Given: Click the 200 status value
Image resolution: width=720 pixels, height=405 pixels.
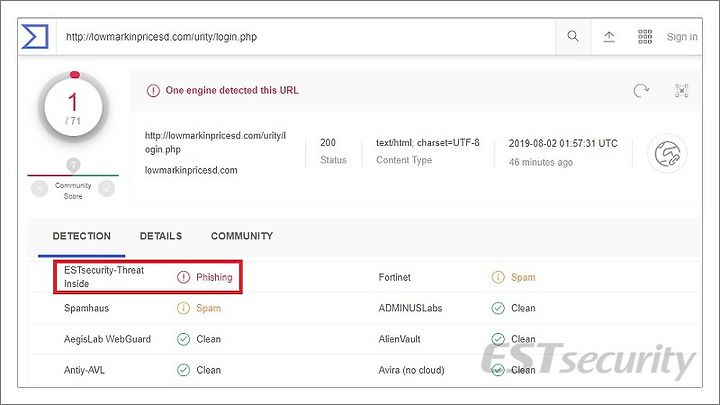Looking at the screenshot, I should (x=328, y=143).
